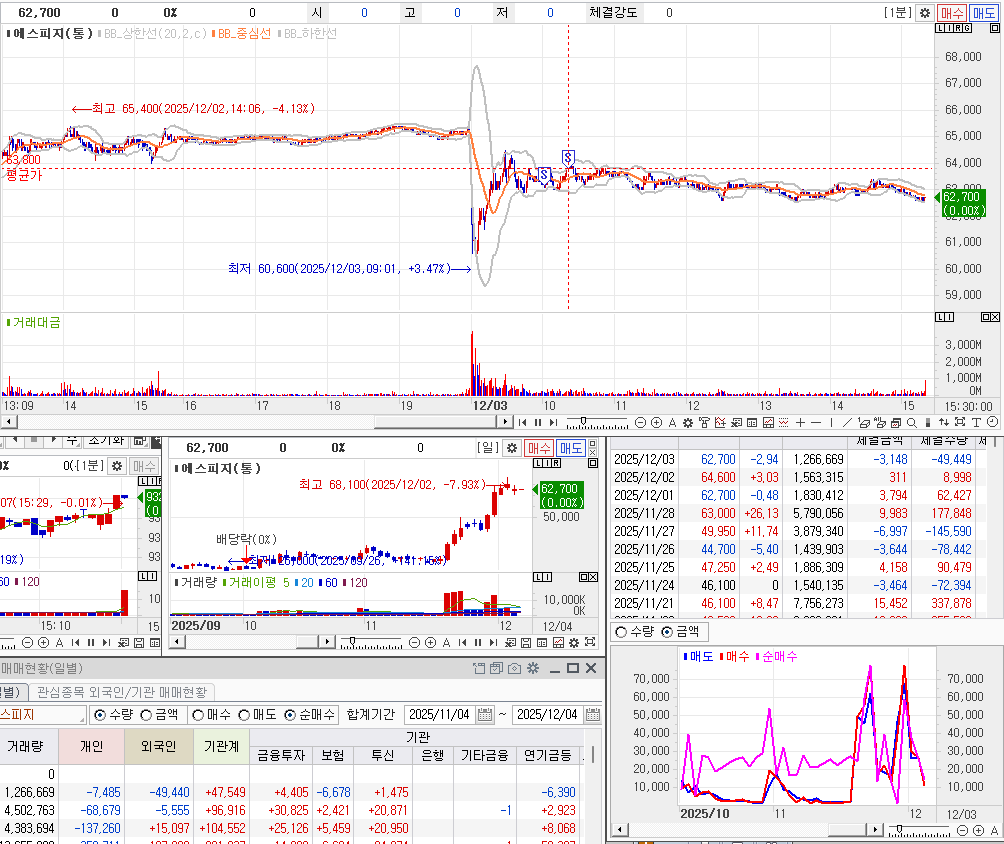Click camera capture icon in 매매현황 title bar
The height and width of the screenshot is (844, 1004).
point(514,669)
